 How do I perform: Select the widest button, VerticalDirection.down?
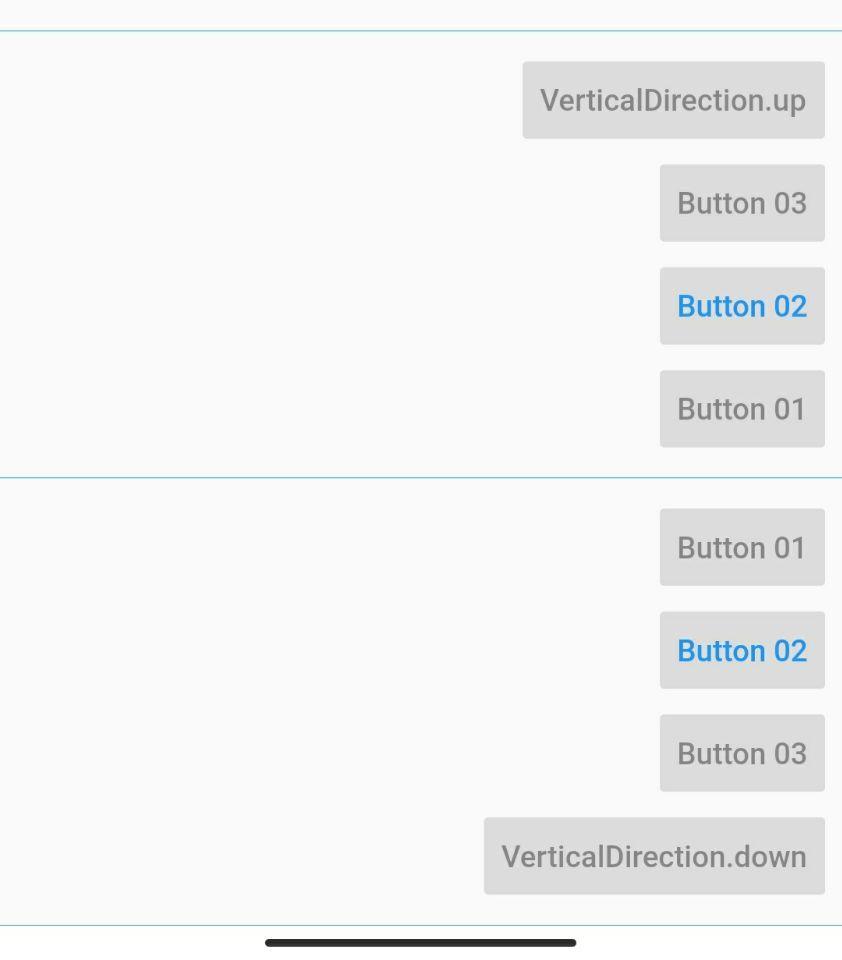pyautogui.click(x=654, y=856)
